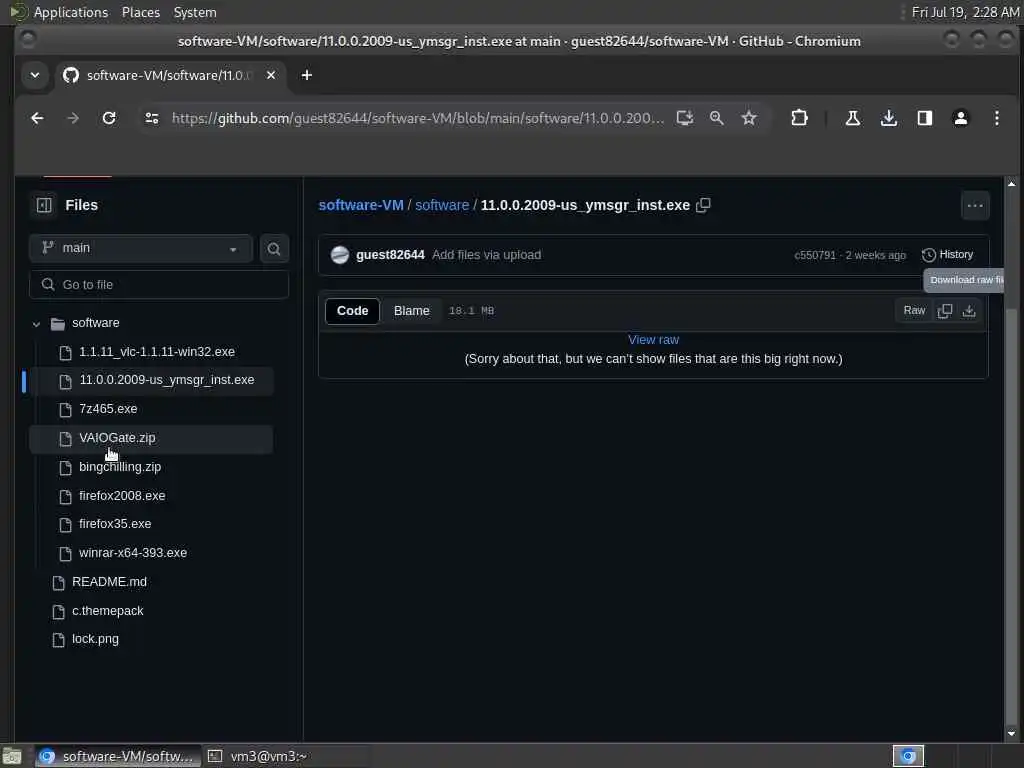
Task: Open Chromium three-dot menu
Action: pyautogui.click(x=997, y=118)
